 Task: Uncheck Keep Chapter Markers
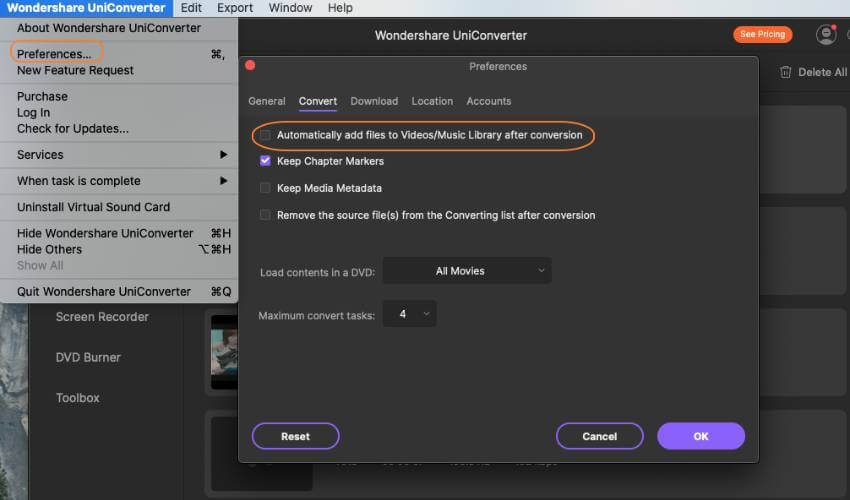(x=265, y=161)
